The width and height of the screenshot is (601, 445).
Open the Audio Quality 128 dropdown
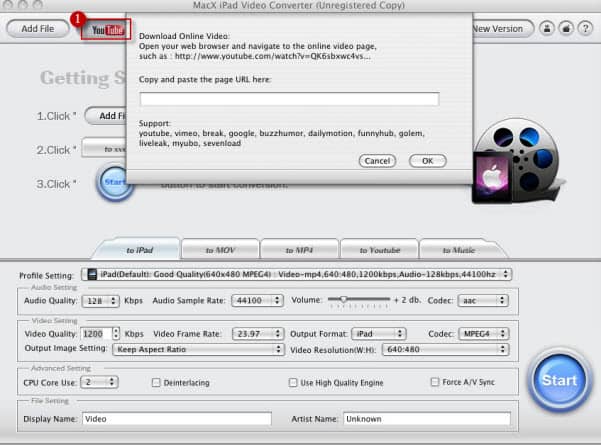(x=100, y=301)
